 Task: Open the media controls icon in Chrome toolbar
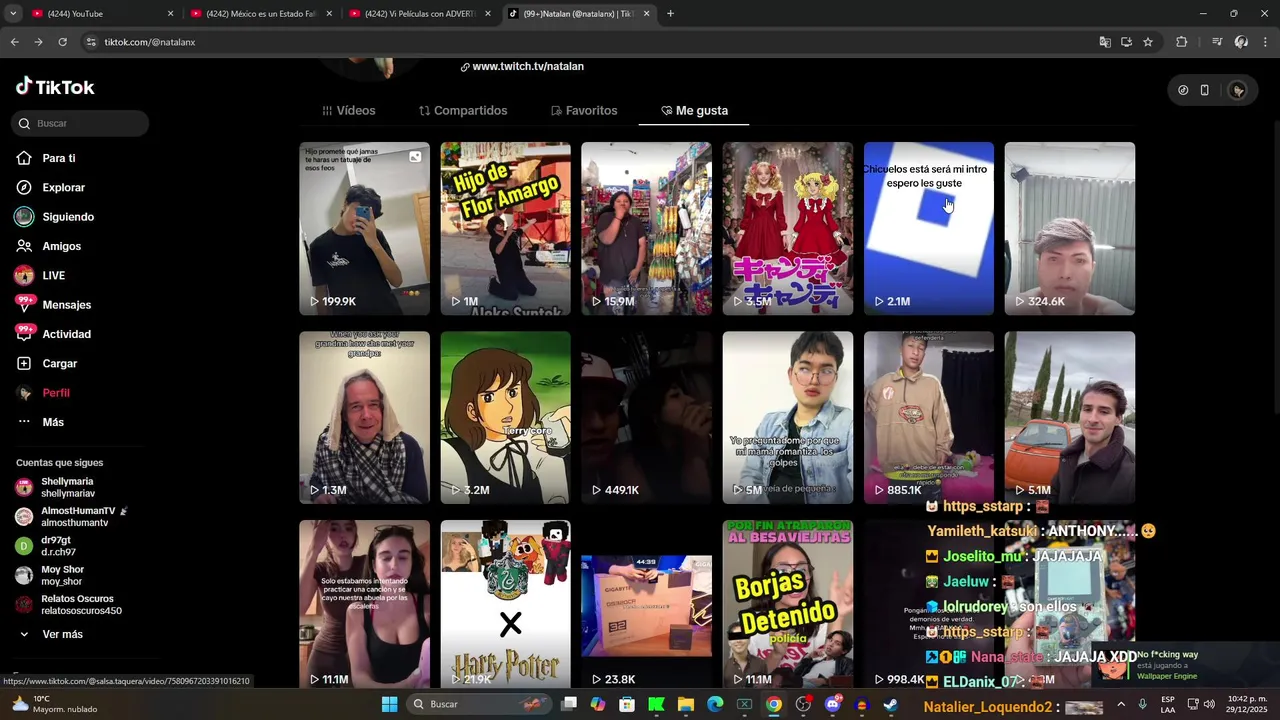coord(1217,42)
